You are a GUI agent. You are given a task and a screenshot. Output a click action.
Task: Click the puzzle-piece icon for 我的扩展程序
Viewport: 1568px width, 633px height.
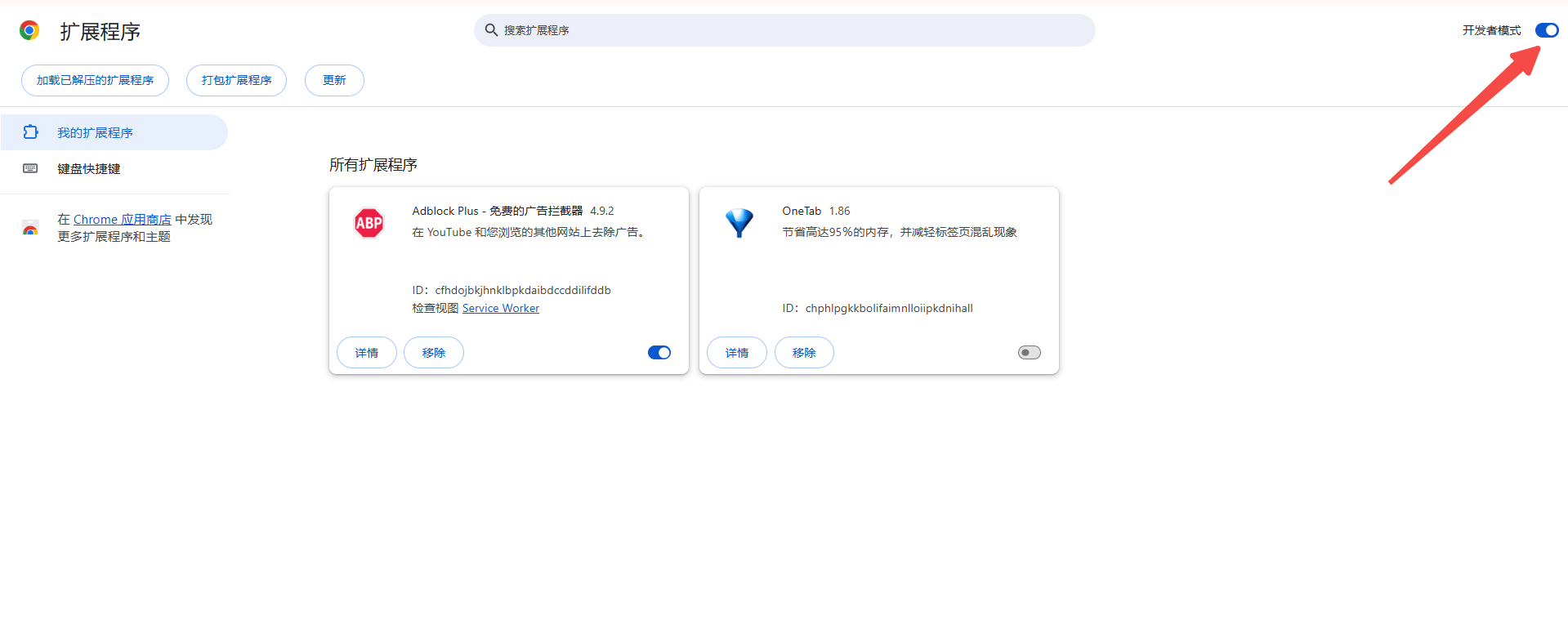point(30,132)
